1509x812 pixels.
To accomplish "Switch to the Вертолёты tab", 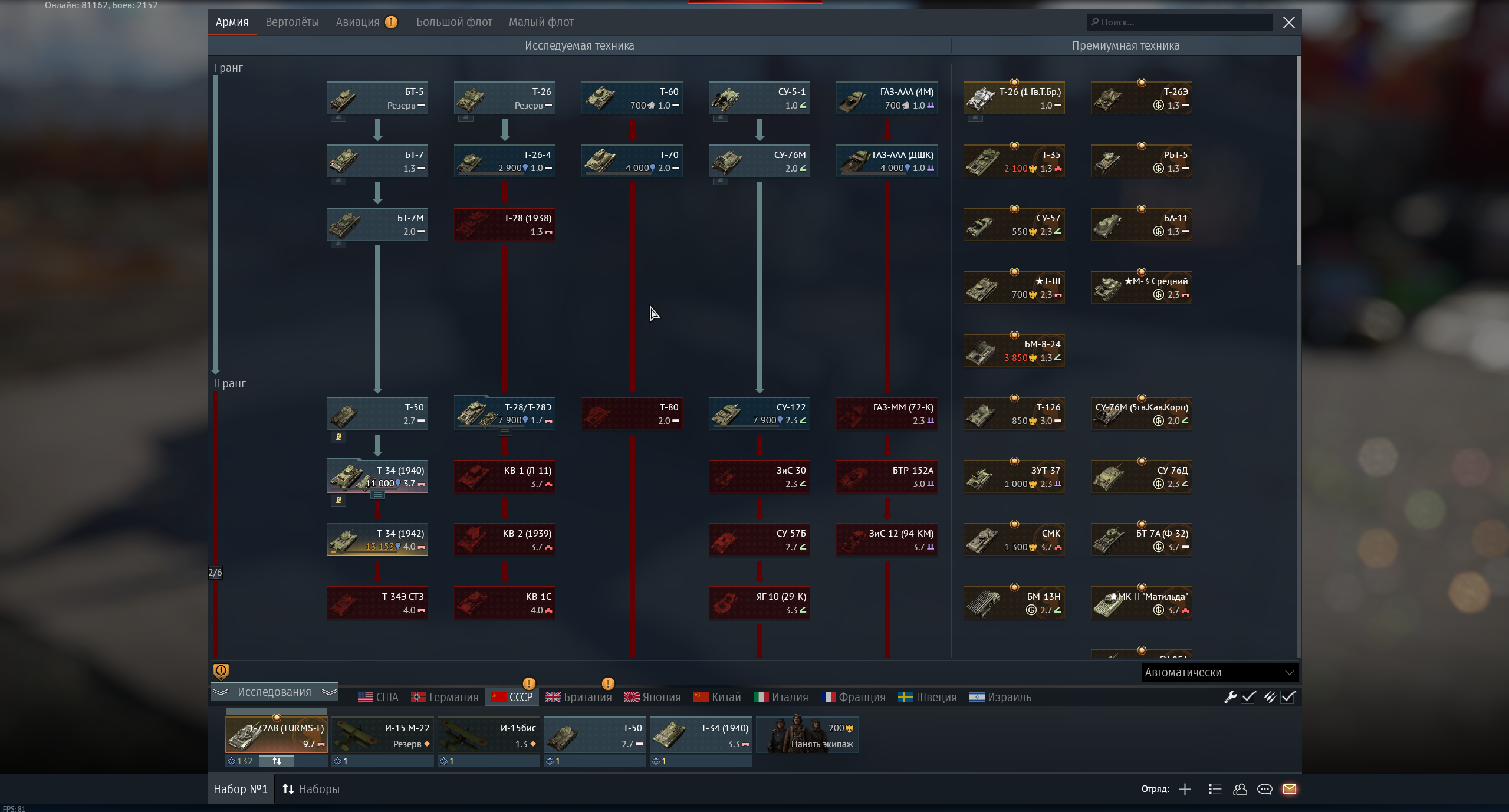I will tap(292, 22).
